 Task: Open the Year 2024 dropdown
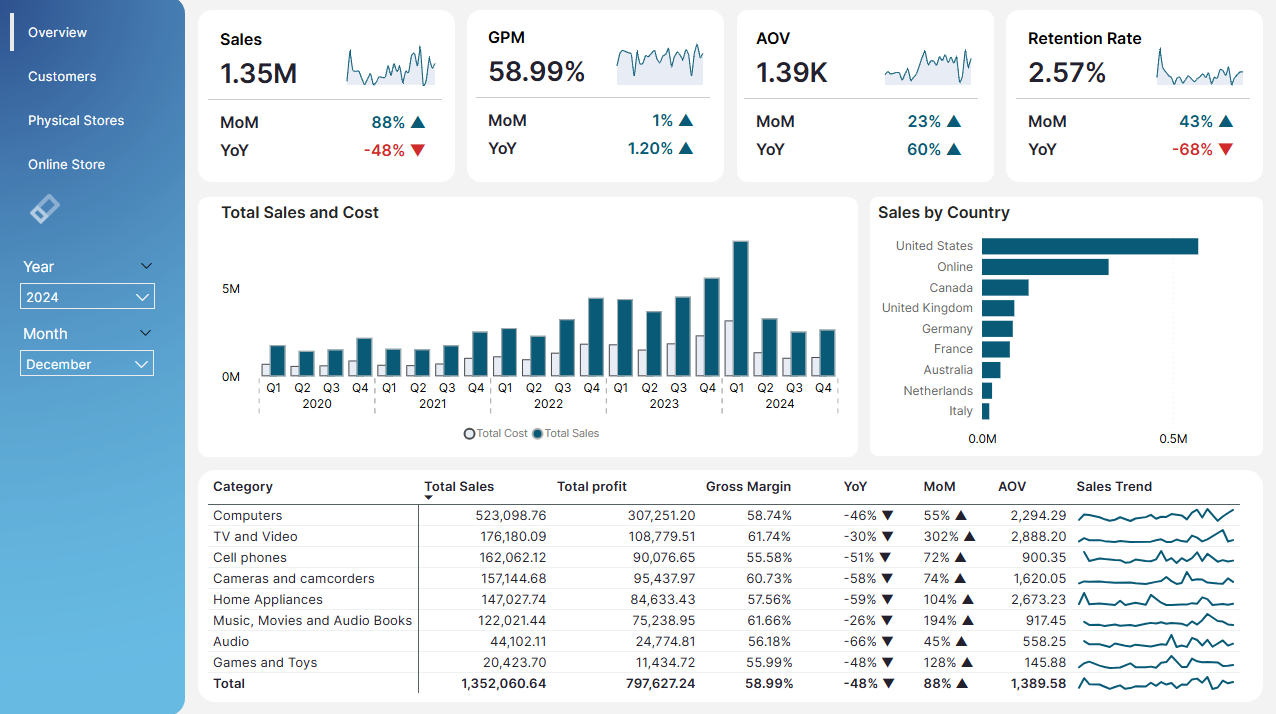(87, 297)
